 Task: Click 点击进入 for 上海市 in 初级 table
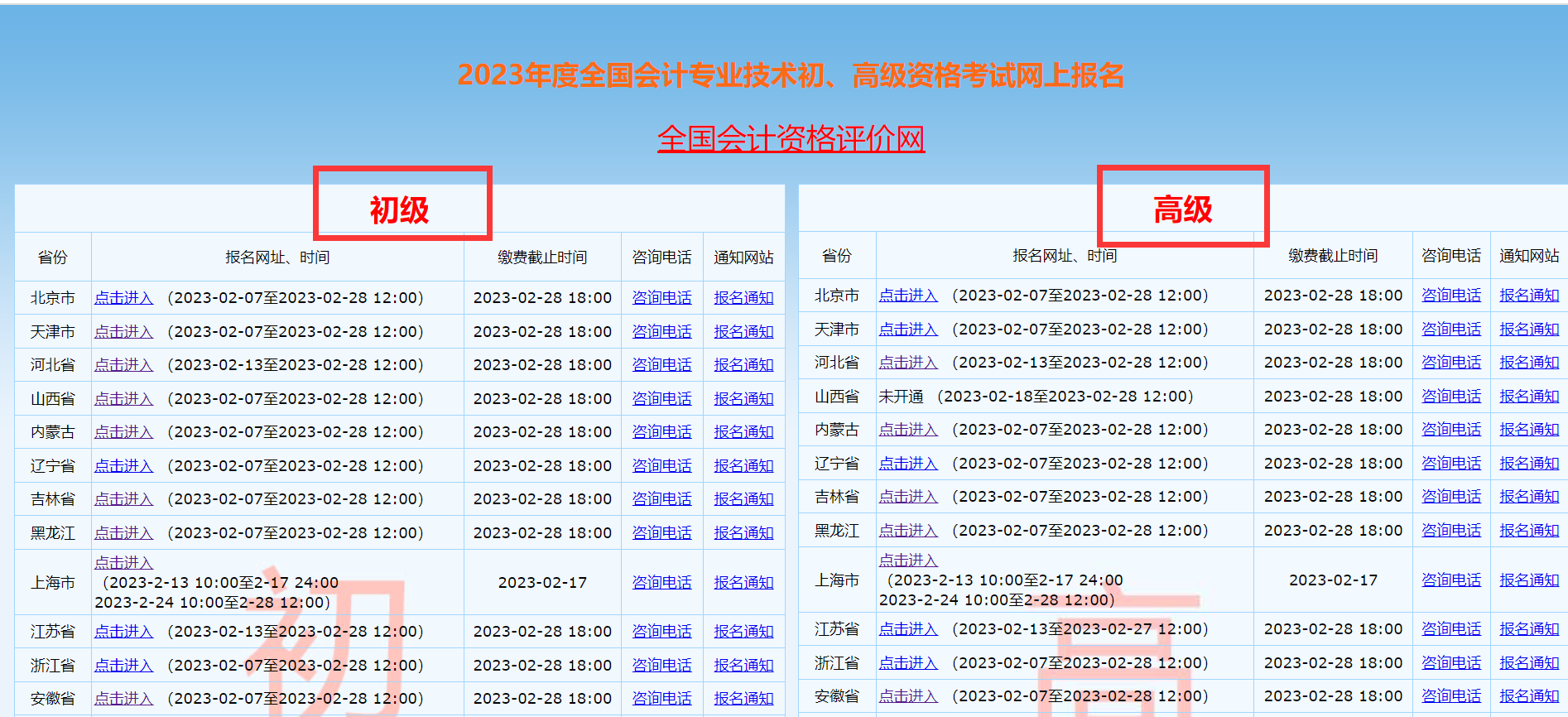pos(123,563)
